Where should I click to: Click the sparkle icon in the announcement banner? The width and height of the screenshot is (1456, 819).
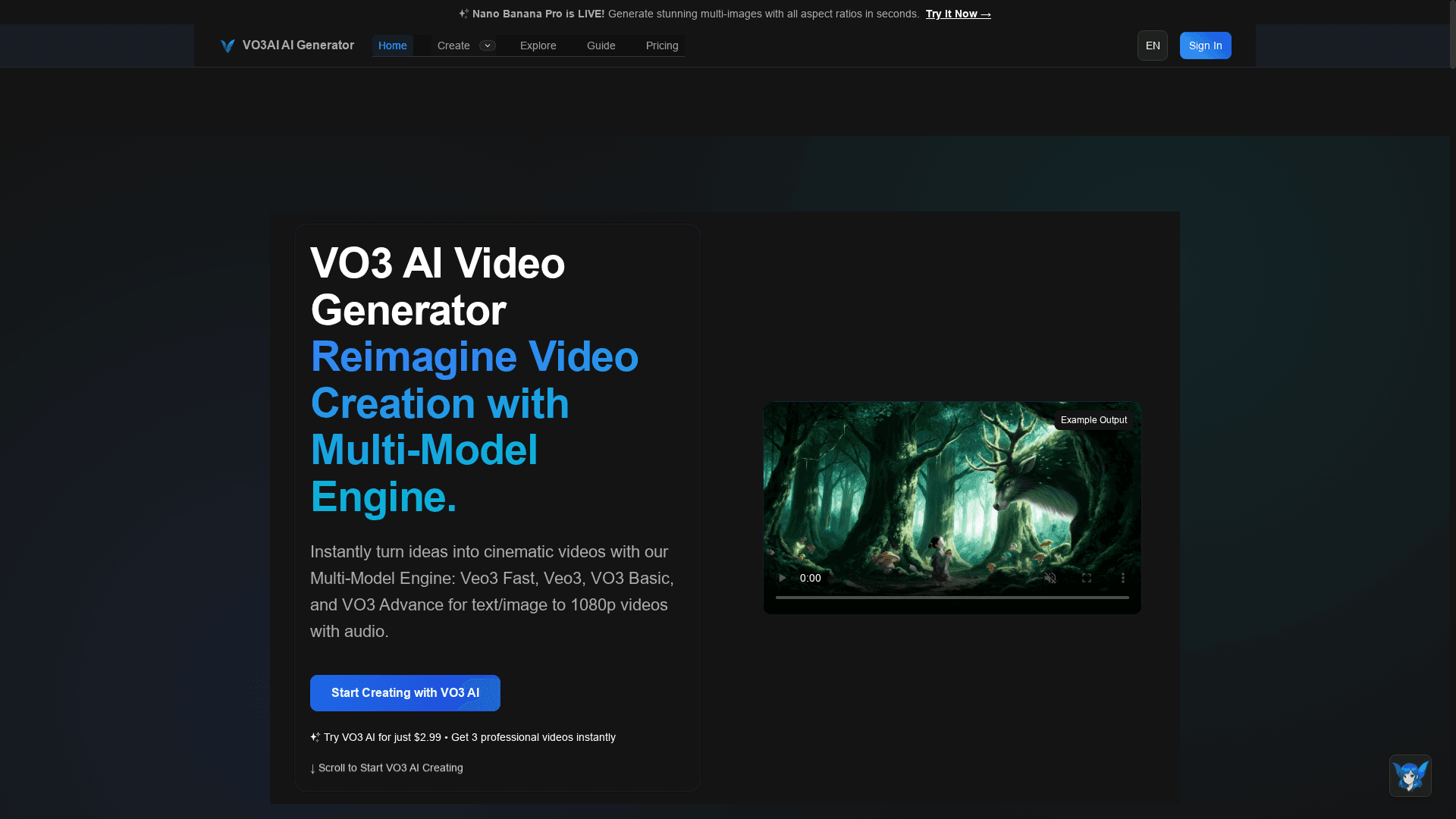click(x=463, y=13)
